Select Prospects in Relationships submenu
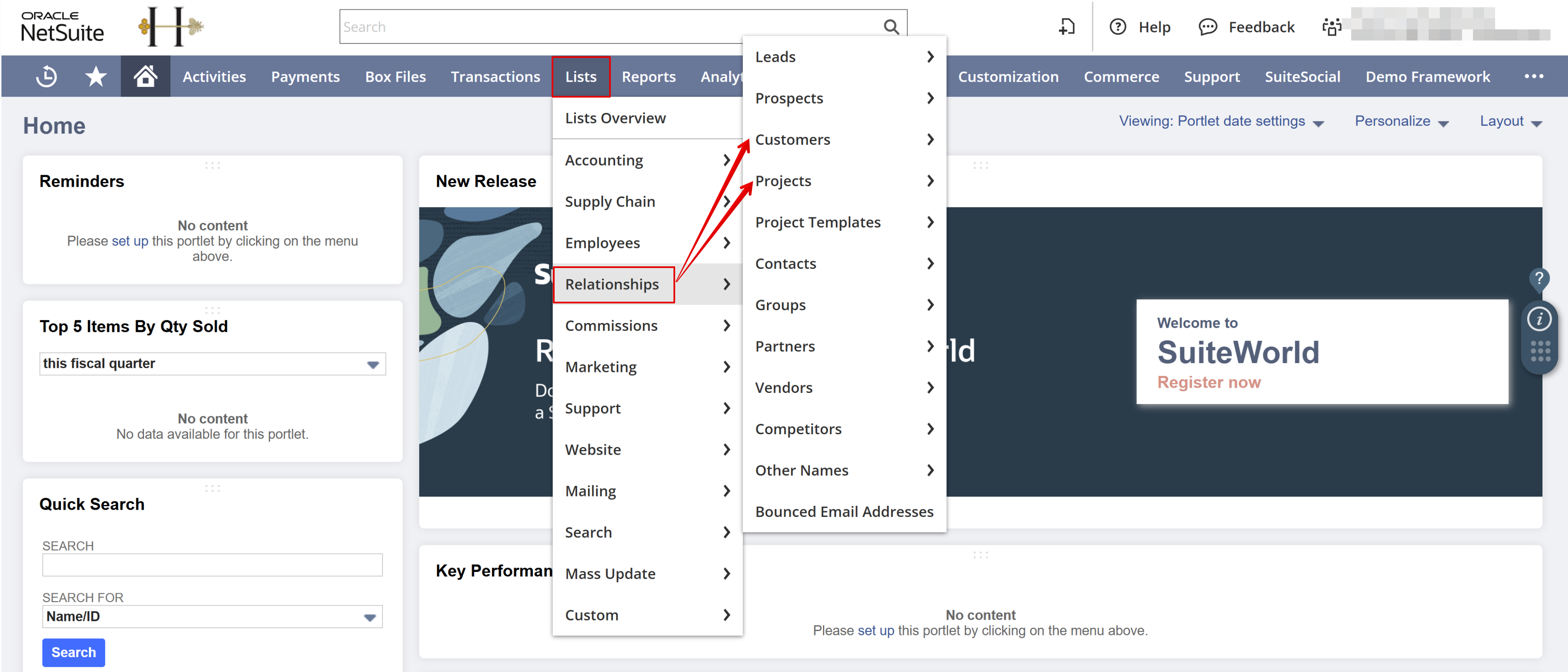Image resolution: width=1568 pixels, height=672 pixels. [x=844, y=98]
